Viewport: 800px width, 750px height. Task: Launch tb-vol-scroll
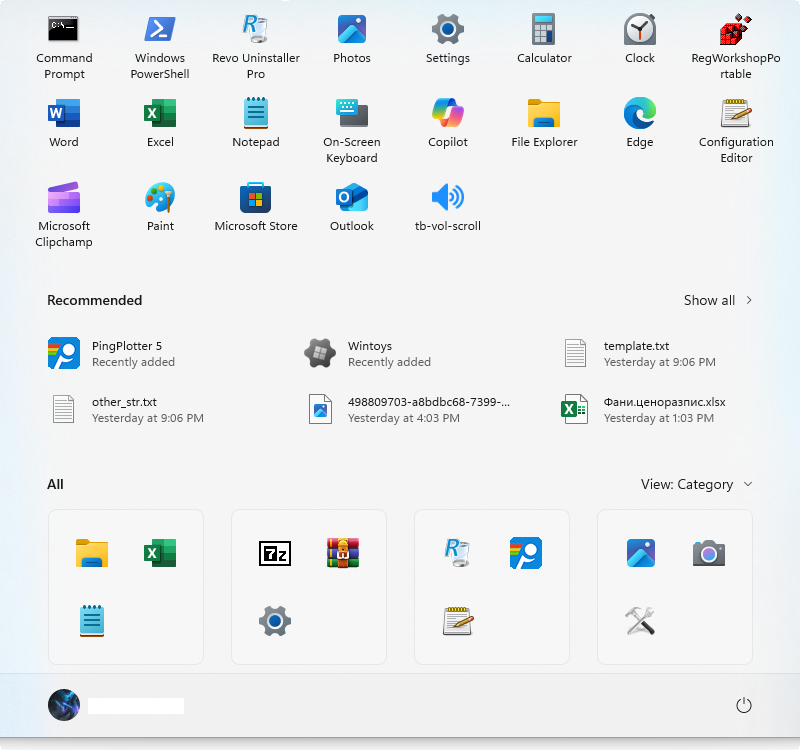447,208
